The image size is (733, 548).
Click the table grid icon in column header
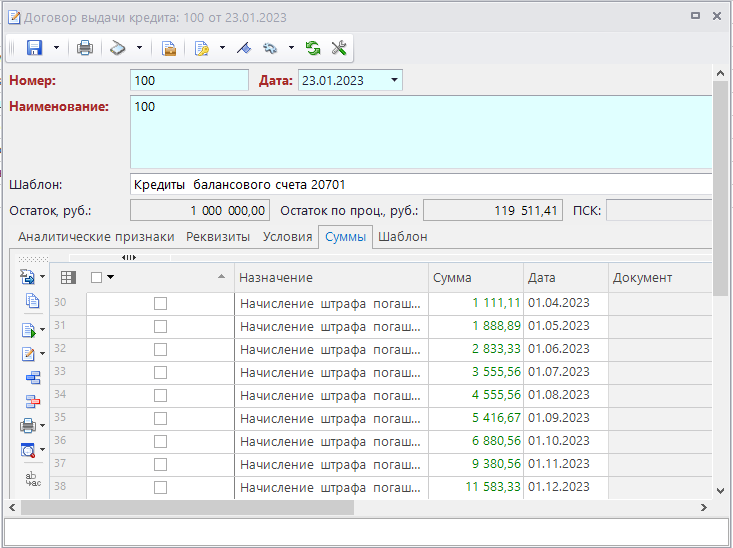[x=68, y=277]
